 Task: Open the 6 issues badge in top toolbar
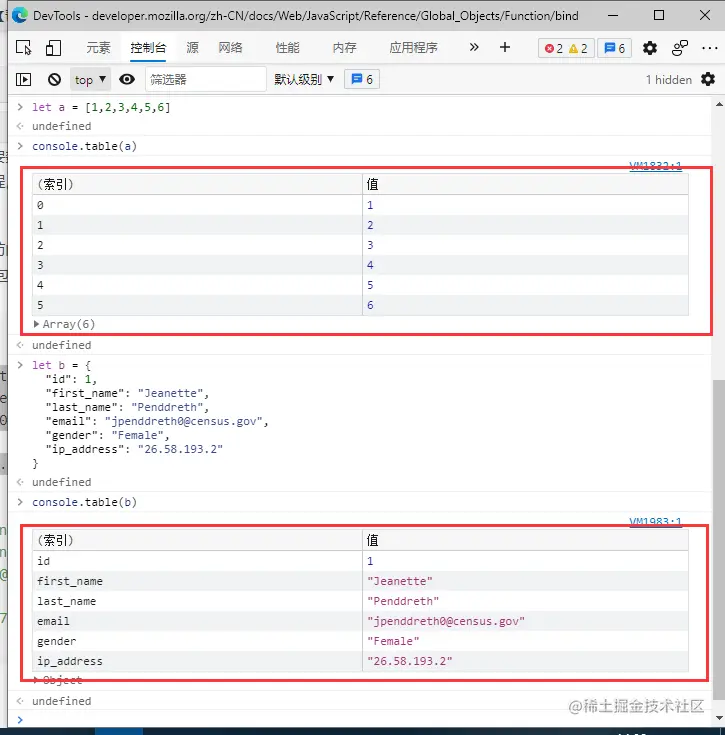coord(614,48)
